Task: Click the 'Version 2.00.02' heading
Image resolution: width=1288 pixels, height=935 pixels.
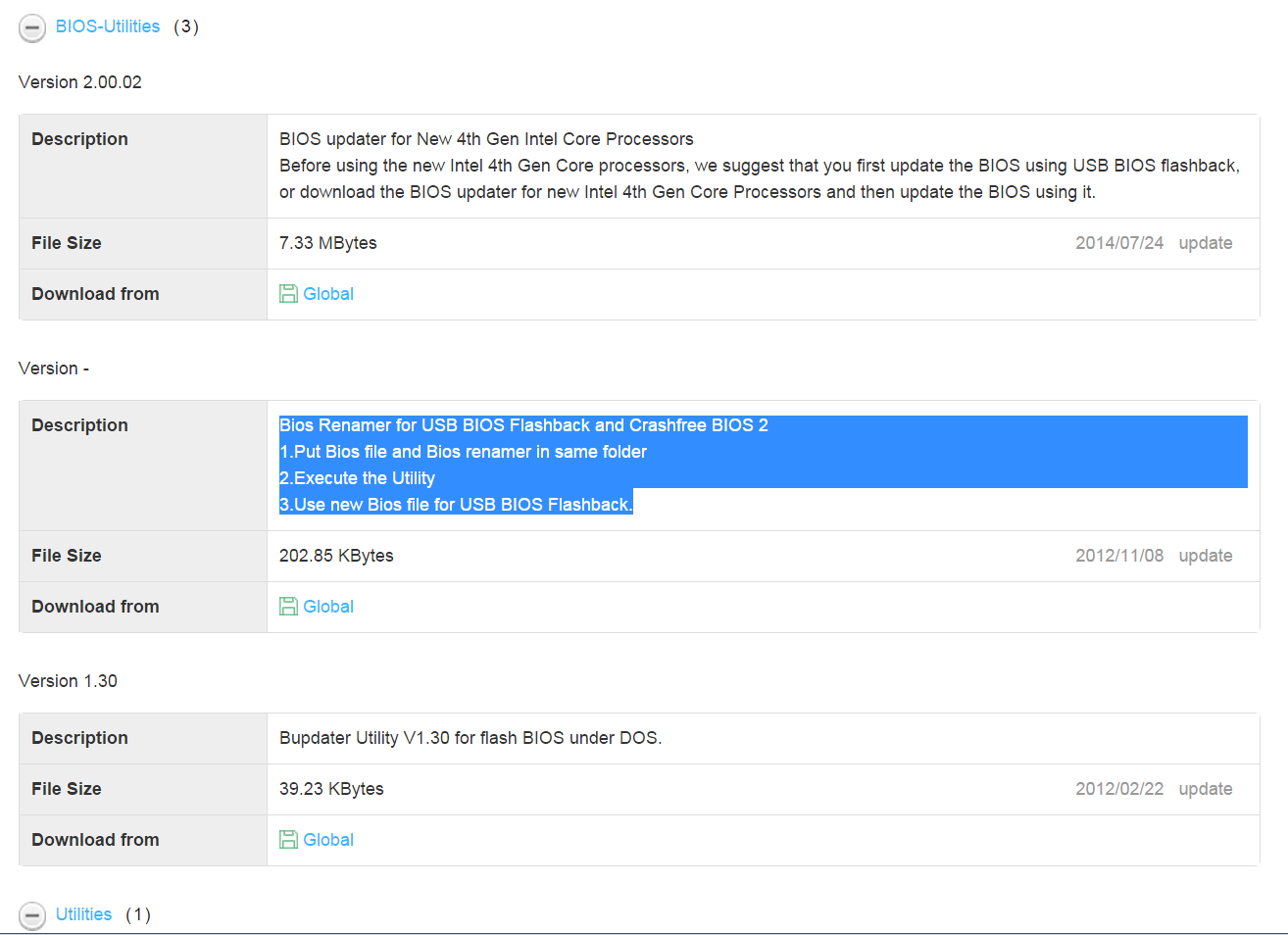Action: click(x=80, y=82)
